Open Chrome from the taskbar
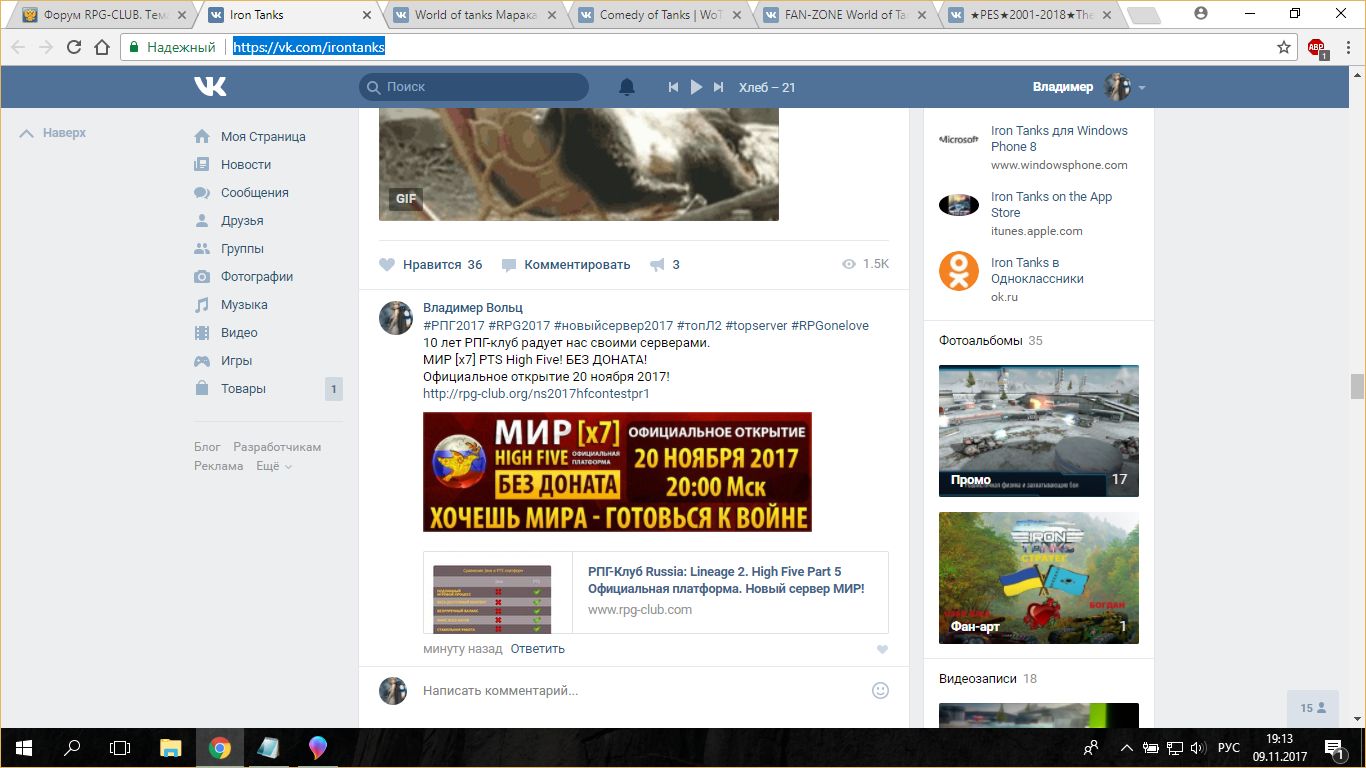1366x768 pixels. tap(220, 748)
